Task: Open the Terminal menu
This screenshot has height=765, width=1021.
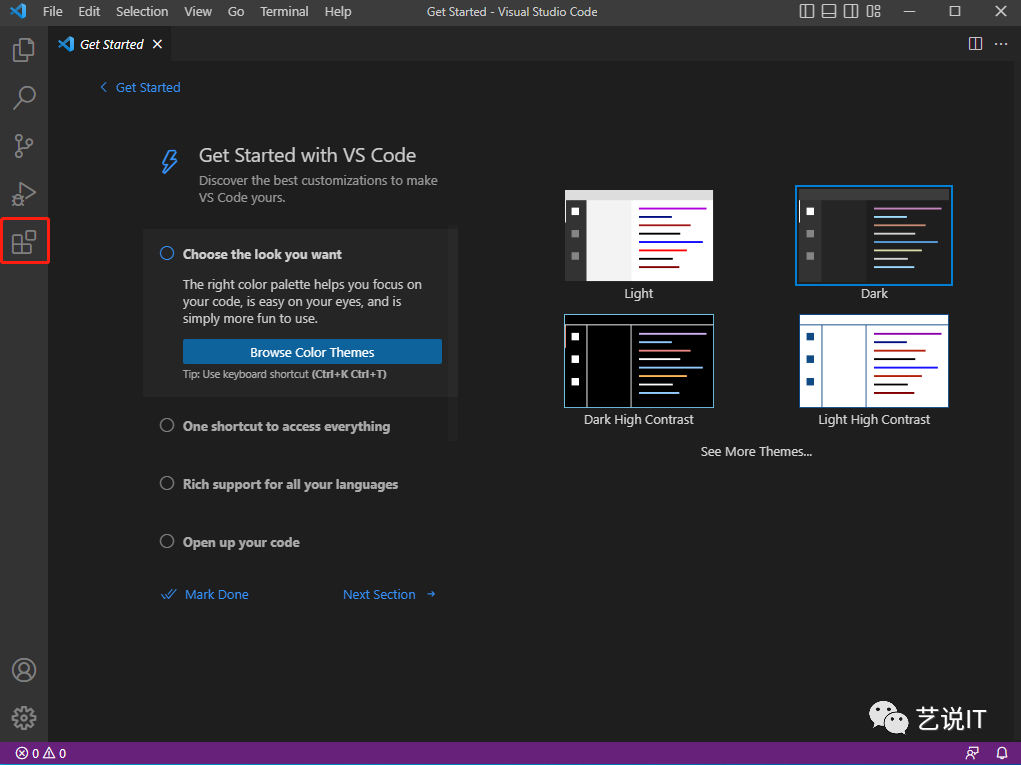Action: pyautogui.click(x=285, y=11)
